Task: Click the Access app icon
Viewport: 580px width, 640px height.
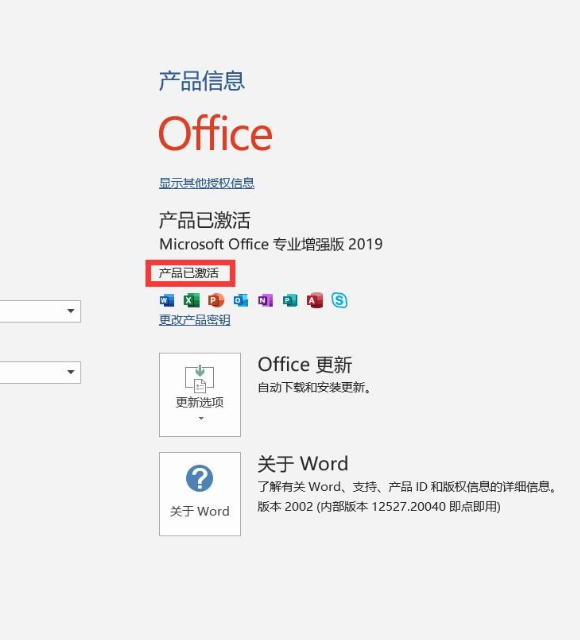Action: click(314, 300)
